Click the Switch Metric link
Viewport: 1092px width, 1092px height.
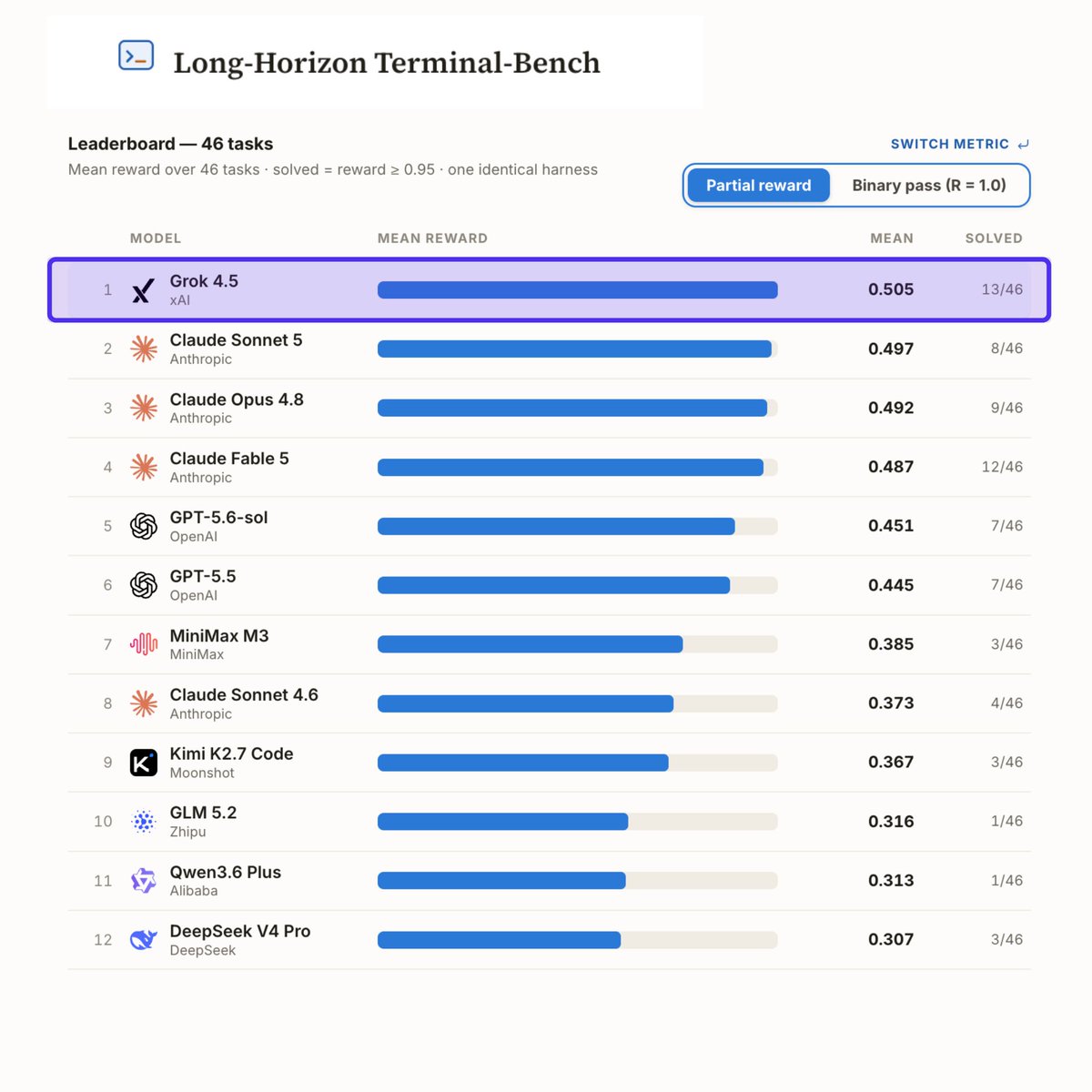(949, 144)
